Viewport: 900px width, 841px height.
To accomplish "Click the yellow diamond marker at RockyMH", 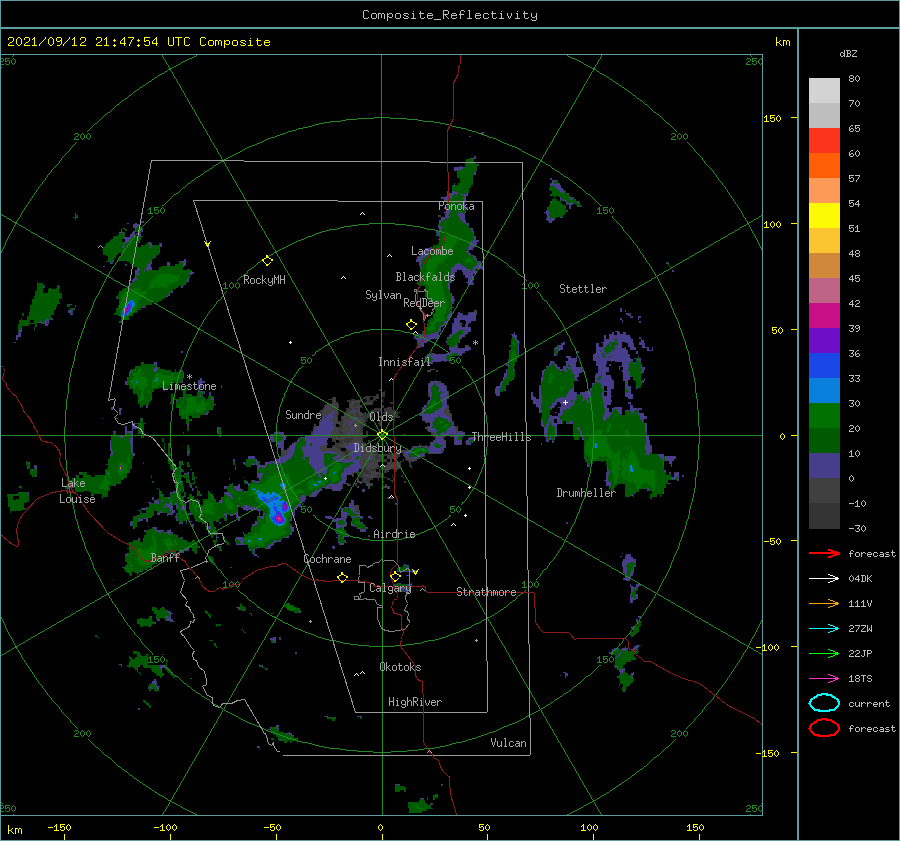I will tap(267, 261).
